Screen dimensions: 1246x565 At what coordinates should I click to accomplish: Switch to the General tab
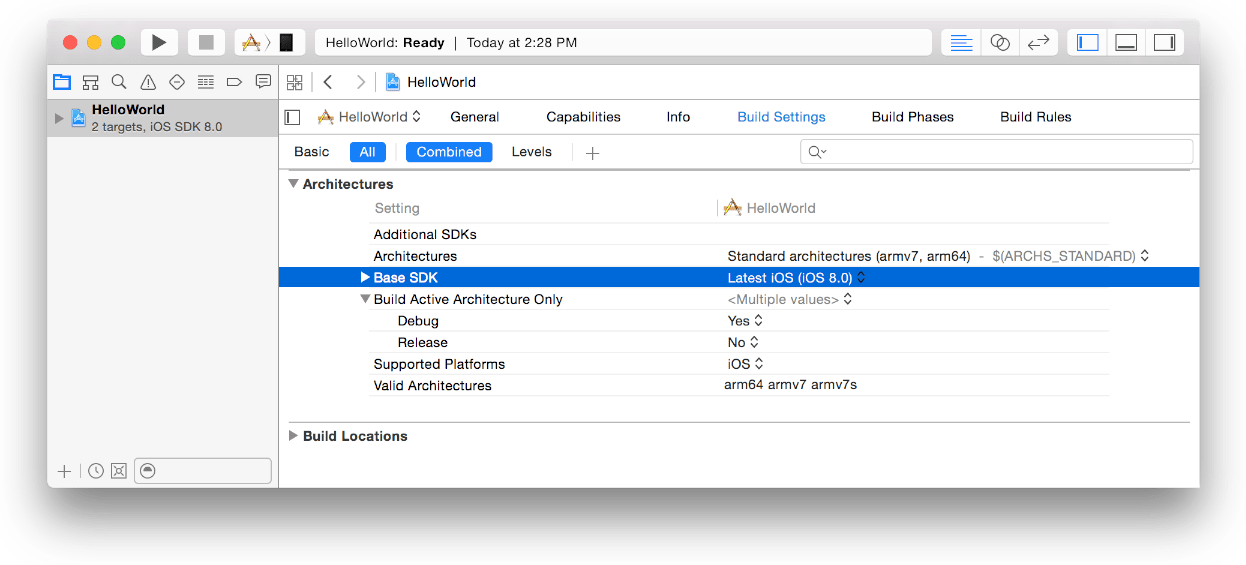[475, 117]
